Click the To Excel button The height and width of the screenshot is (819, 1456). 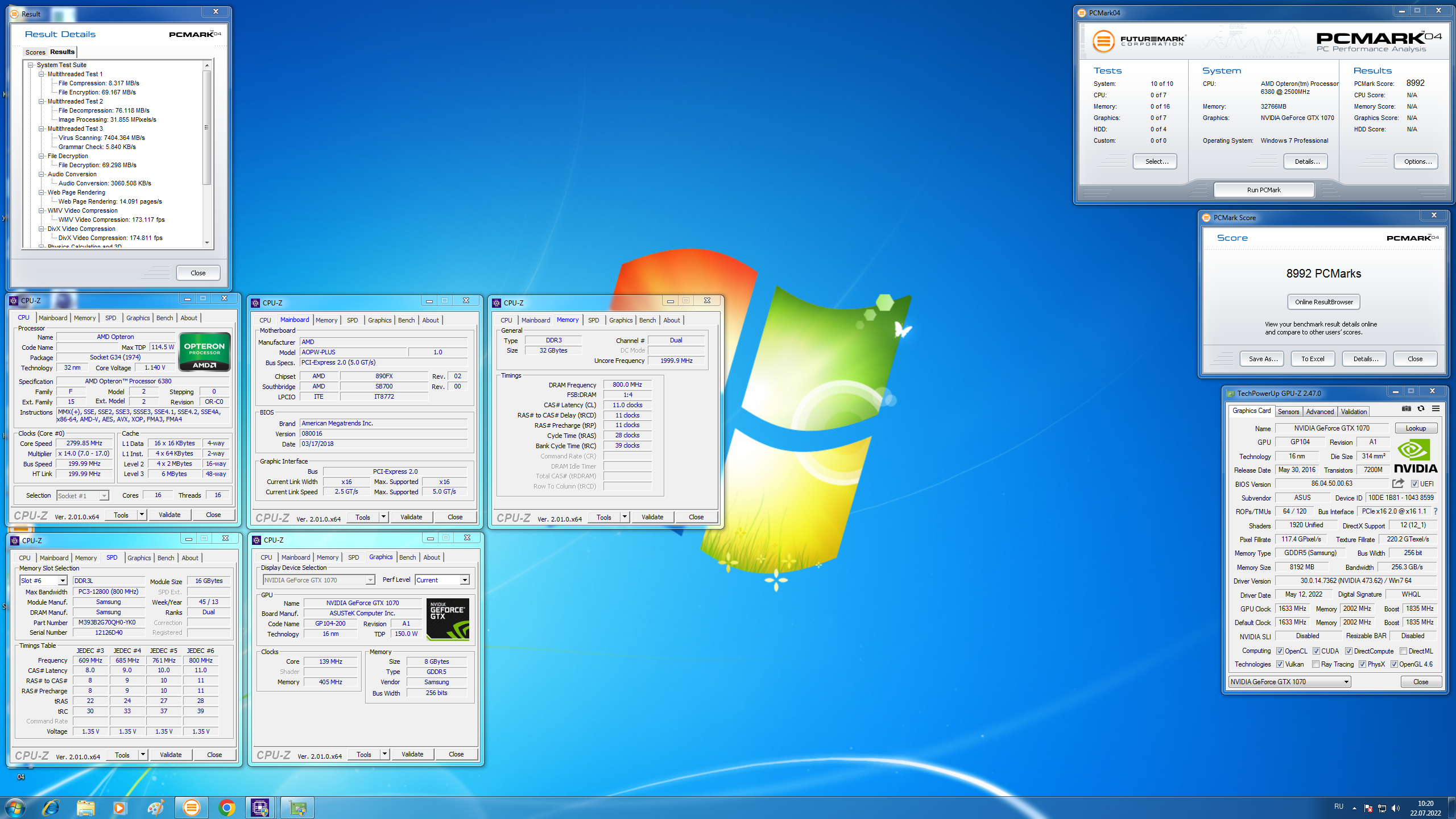pos(1313,359)
